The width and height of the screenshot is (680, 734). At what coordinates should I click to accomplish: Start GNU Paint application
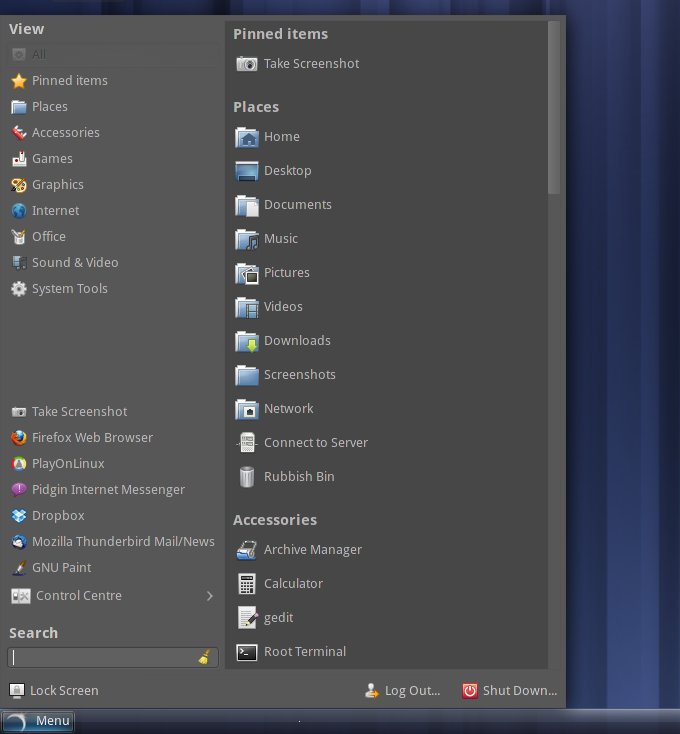click(61, 568)
